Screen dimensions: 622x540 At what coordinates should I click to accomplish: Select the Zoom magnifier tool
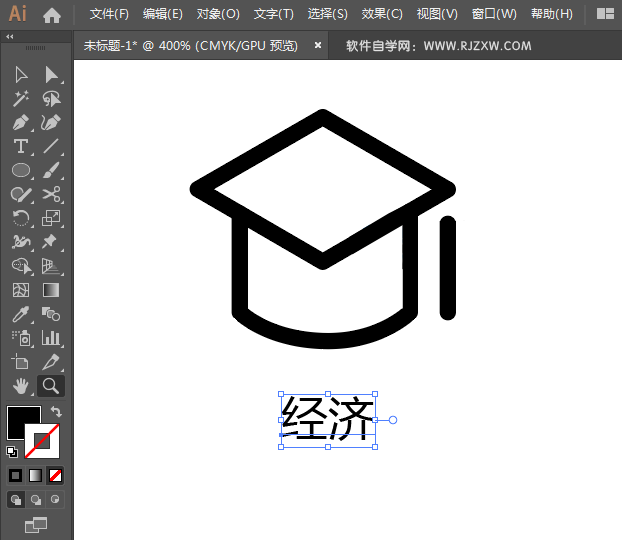point(51,386)
